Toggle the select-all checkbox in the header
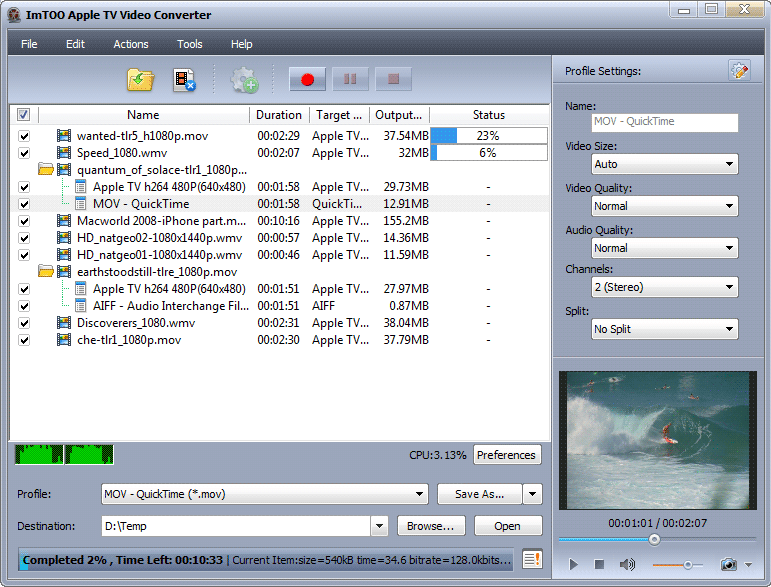The height and width of the screenshot is (587, 771). tap(23, 115)
